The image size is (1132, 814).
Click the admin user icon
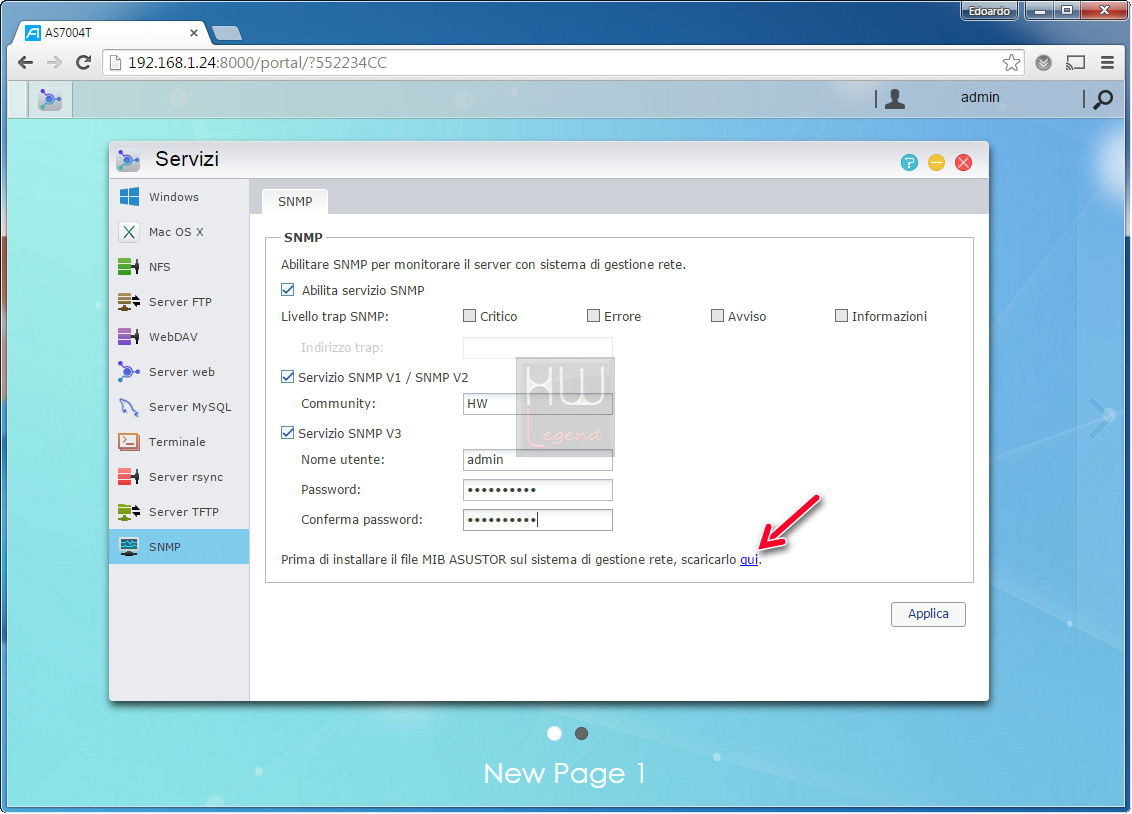tap(894, 98)
